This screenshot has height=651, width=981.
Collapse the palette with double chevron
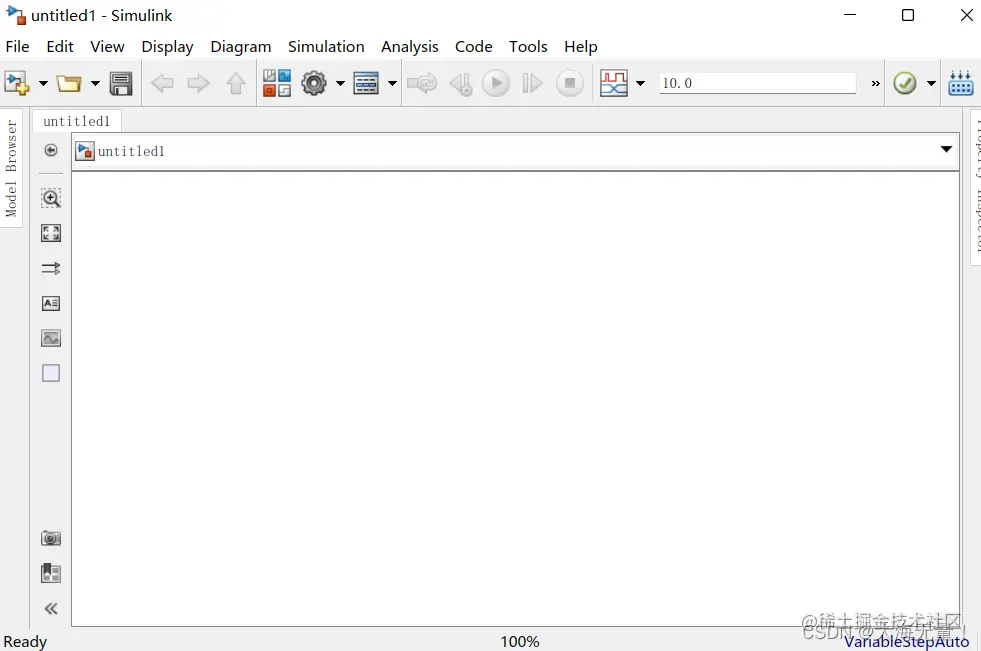coord(51,608)
